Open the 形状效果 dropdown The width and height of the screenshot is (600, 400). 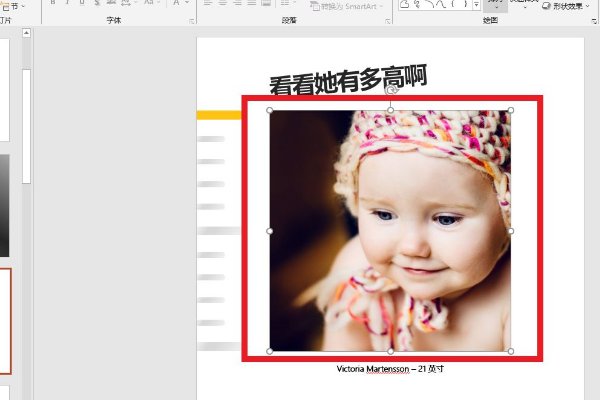point(566,6)
